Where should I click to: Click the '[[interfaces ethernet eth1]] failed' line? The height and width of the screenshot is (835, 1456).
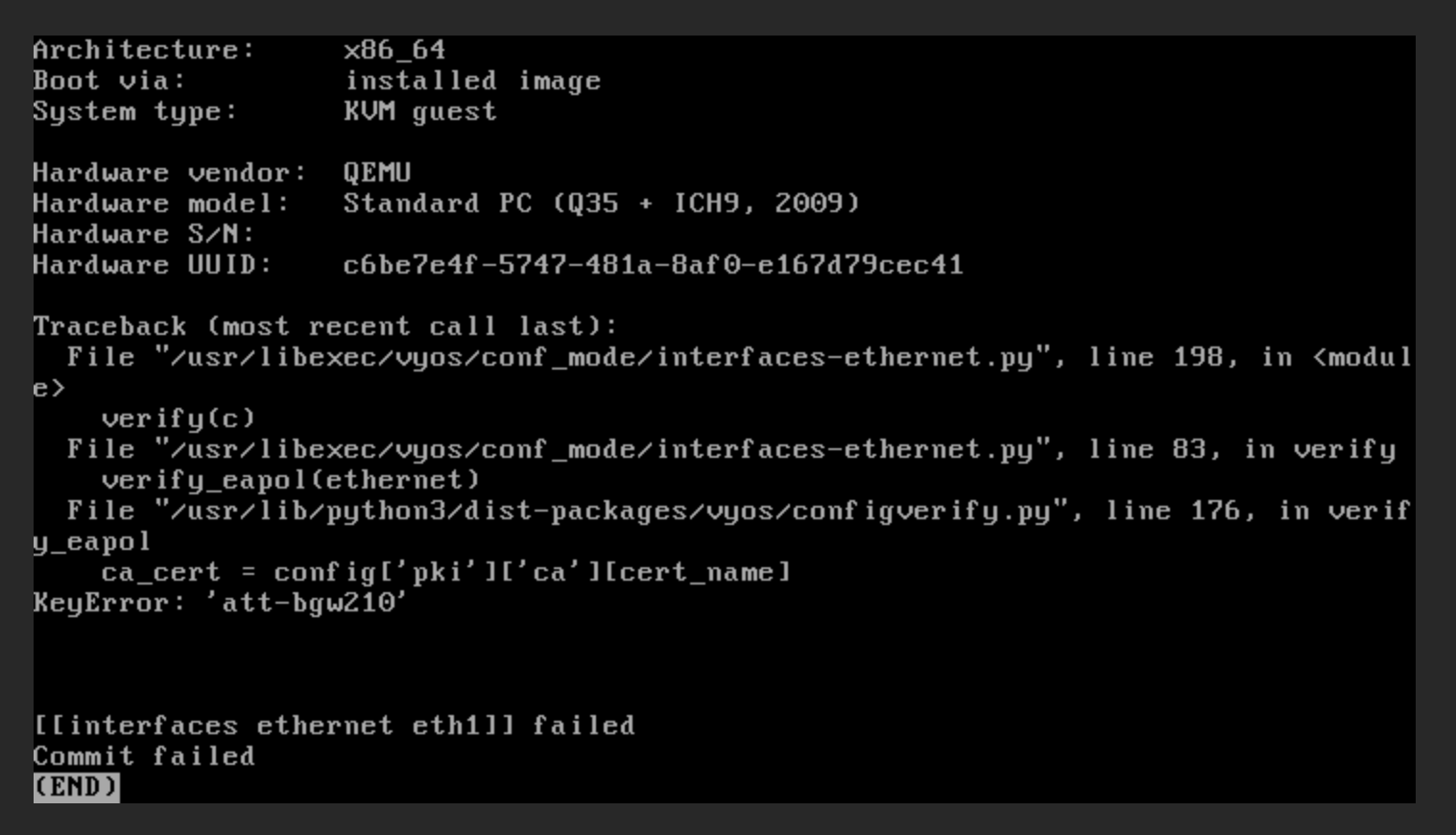click(x=333, y=727)
